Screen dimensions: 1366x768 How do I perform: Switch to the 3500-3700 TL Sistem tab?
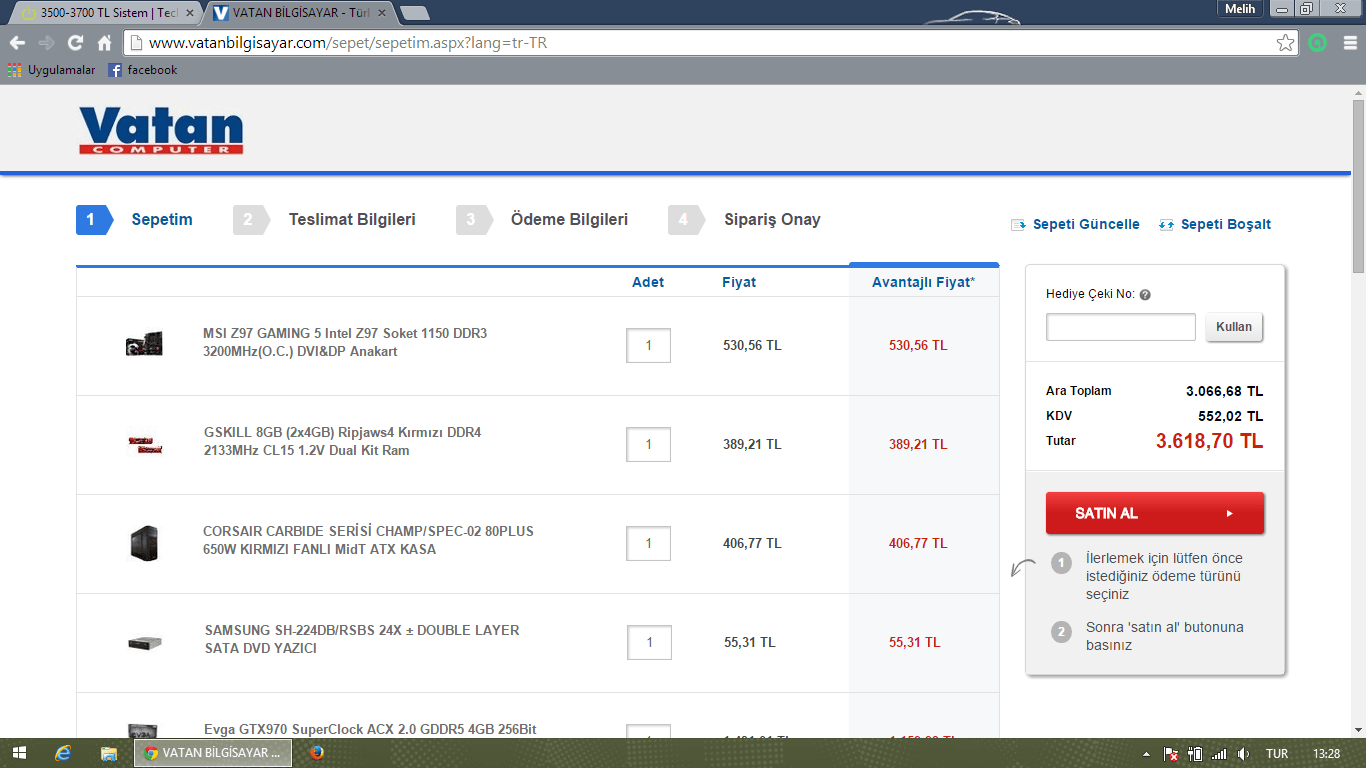point(107,13)
